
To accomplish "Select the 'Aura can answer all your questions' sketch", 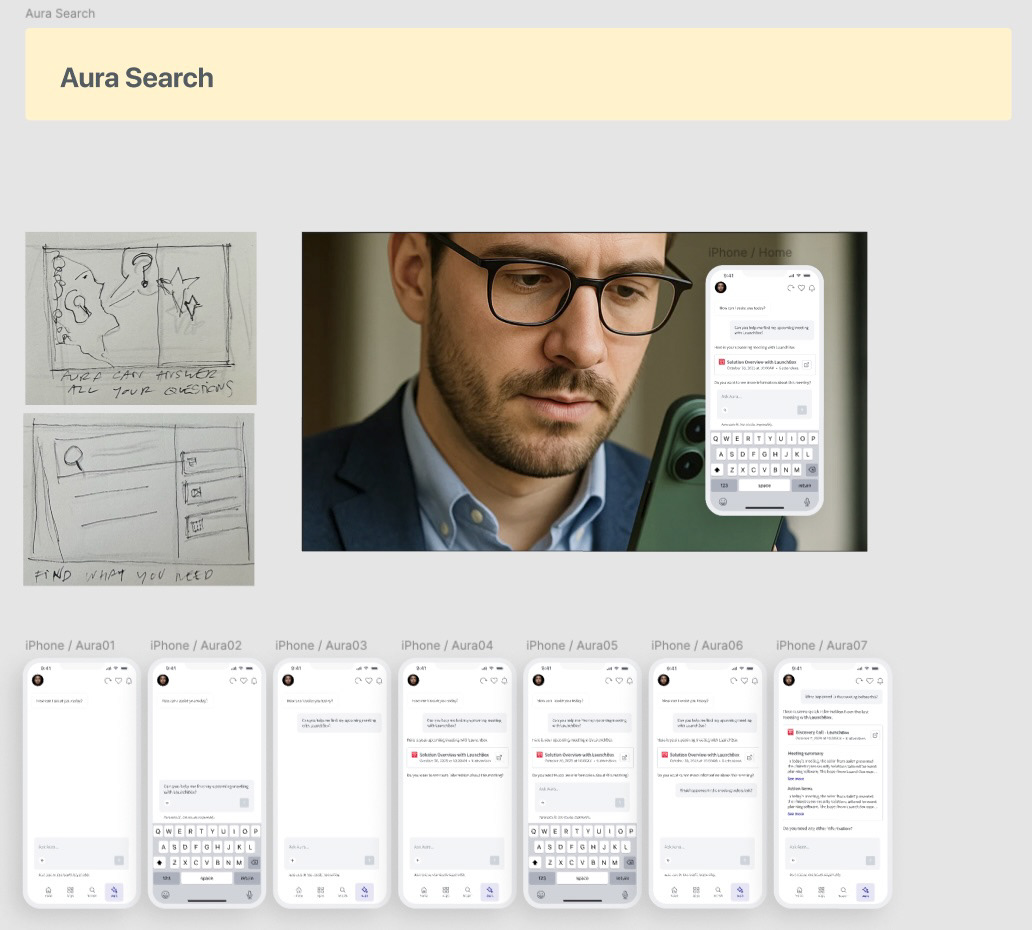I will (141, 319).
